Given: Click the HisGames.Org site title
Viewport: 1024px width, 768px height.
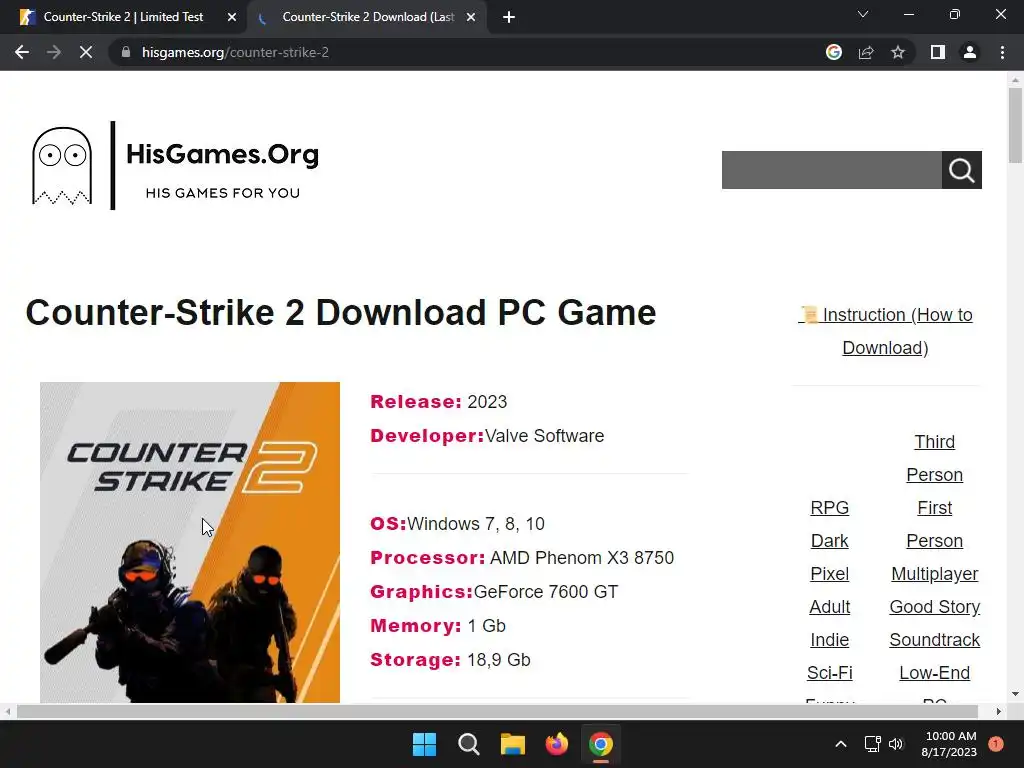Looking at the screenshot, I should 223,154.
